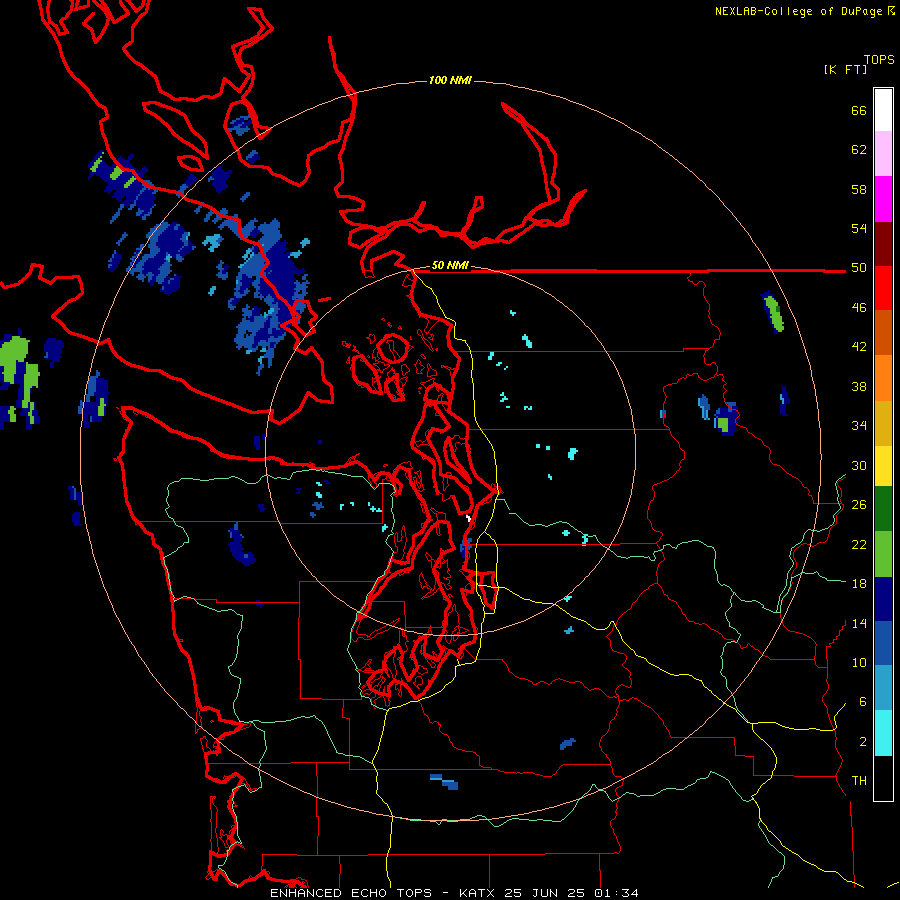Select the dark red 54 kft legend swatch
The image size is (900, 900).
point(883,244)
